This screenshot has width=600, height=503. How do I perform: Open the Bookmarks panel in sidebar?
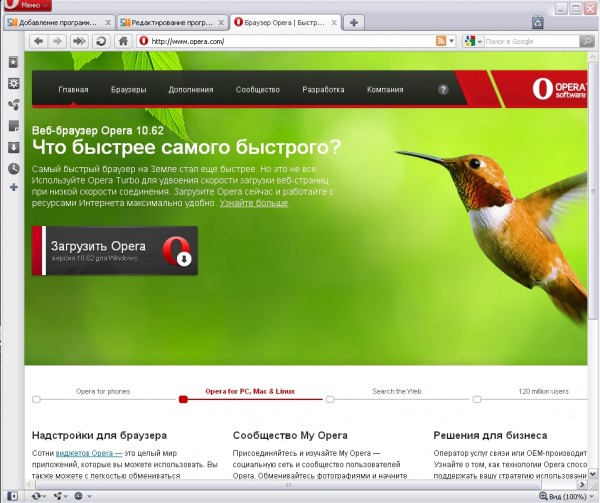(x=13, y=62)
